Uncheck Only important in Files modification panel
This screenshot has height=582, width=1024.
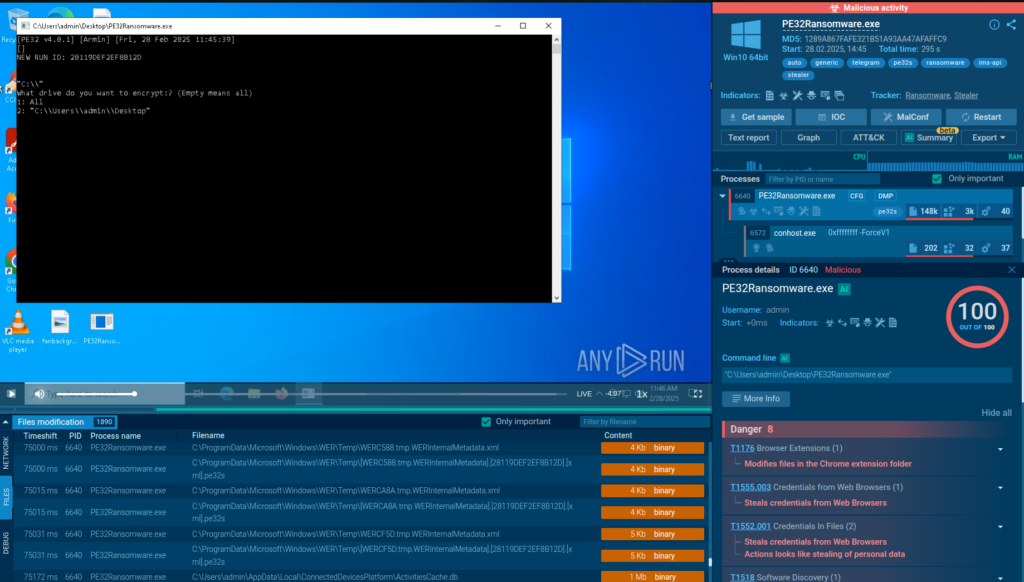click(x=487, y=422)
